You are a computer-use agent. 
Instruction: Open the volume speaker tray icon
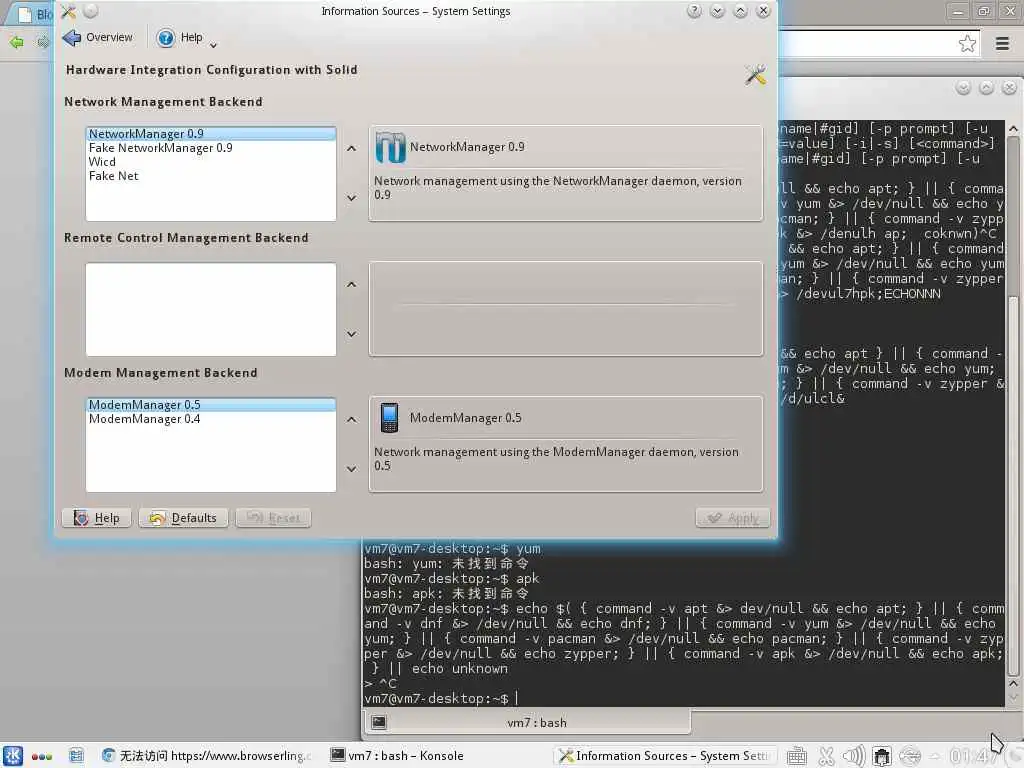854,756
